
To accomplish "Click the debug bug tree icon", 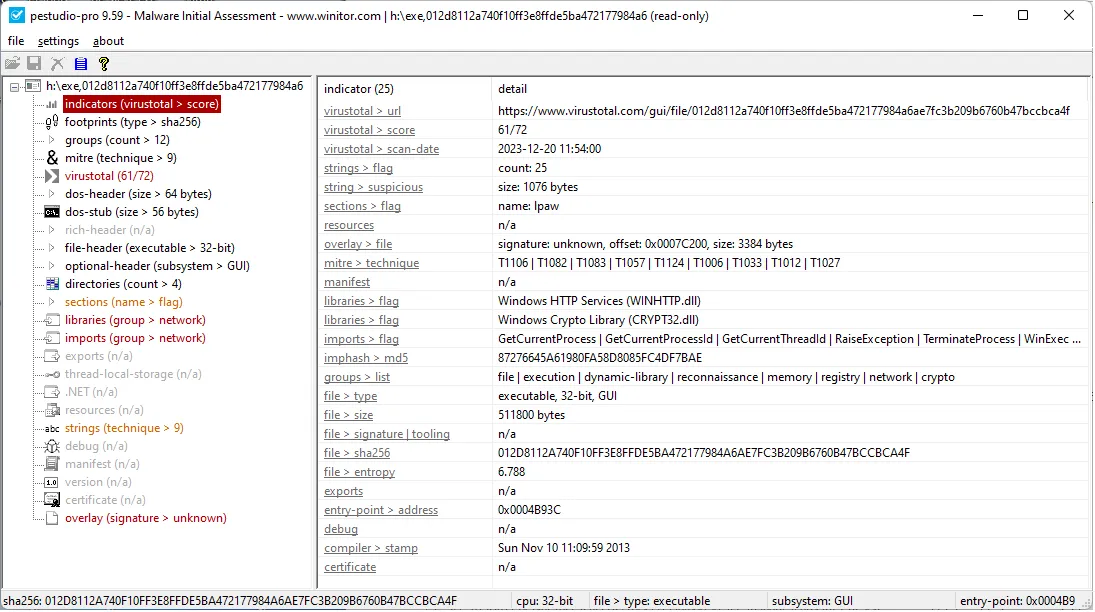I will click(52, 446).
